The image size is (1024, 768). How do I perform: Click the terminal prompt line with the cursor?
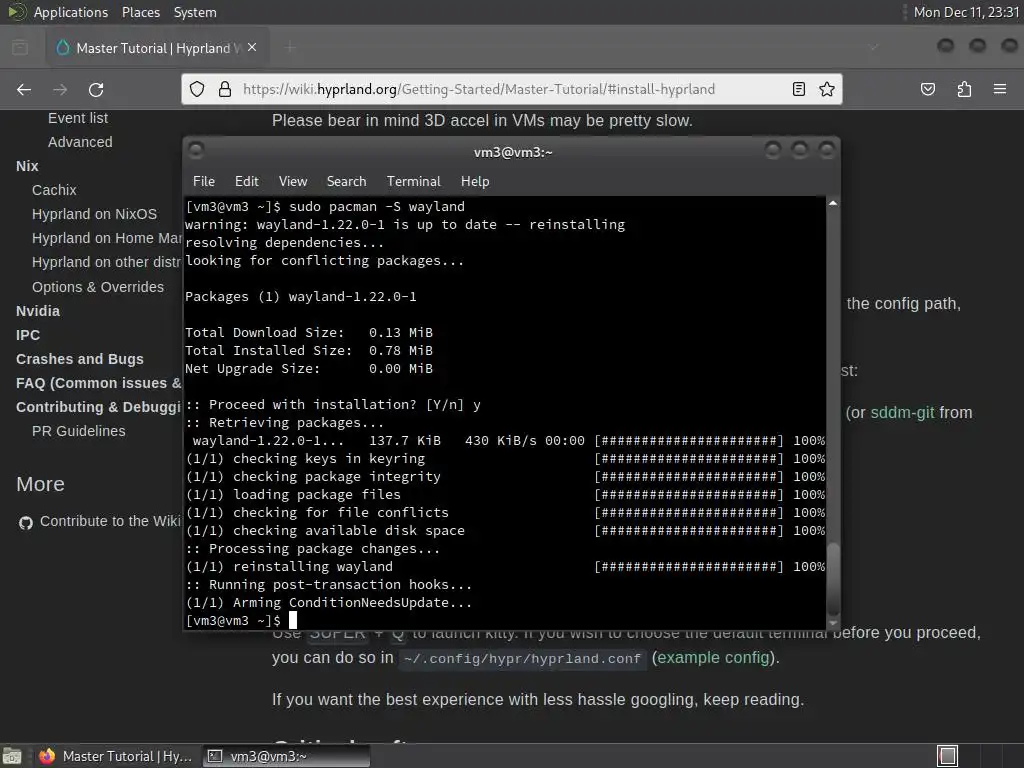click(x=504, y=620)
